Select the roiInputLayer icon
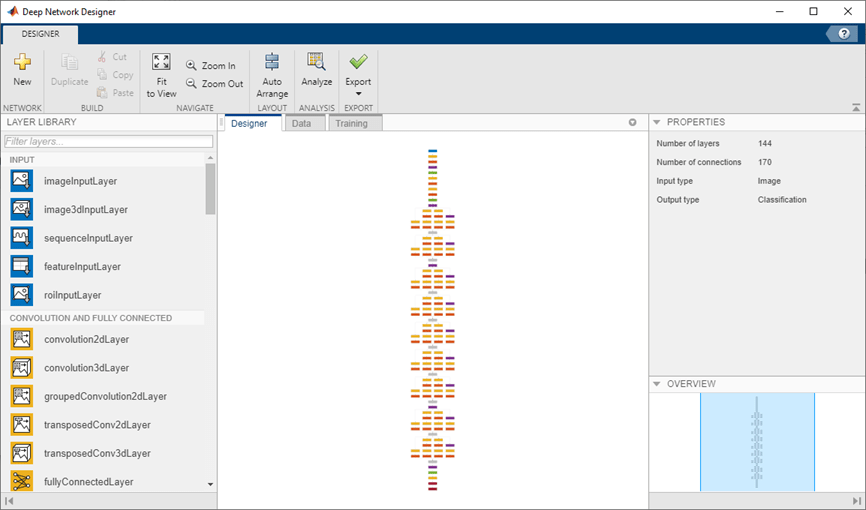 tap(22, 295)
